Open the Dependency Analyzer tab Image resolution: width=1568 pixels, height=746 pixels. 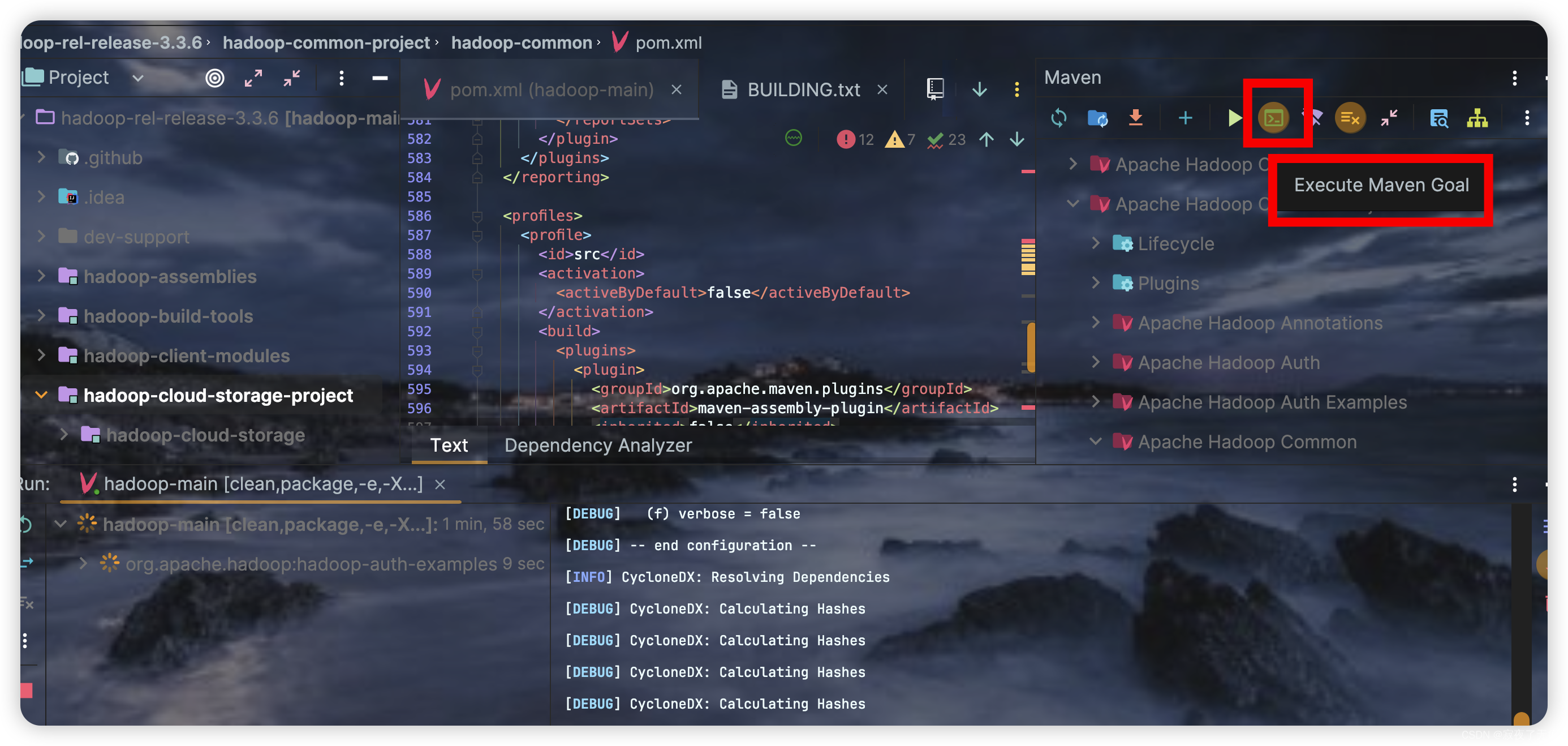tap(598, 445)
